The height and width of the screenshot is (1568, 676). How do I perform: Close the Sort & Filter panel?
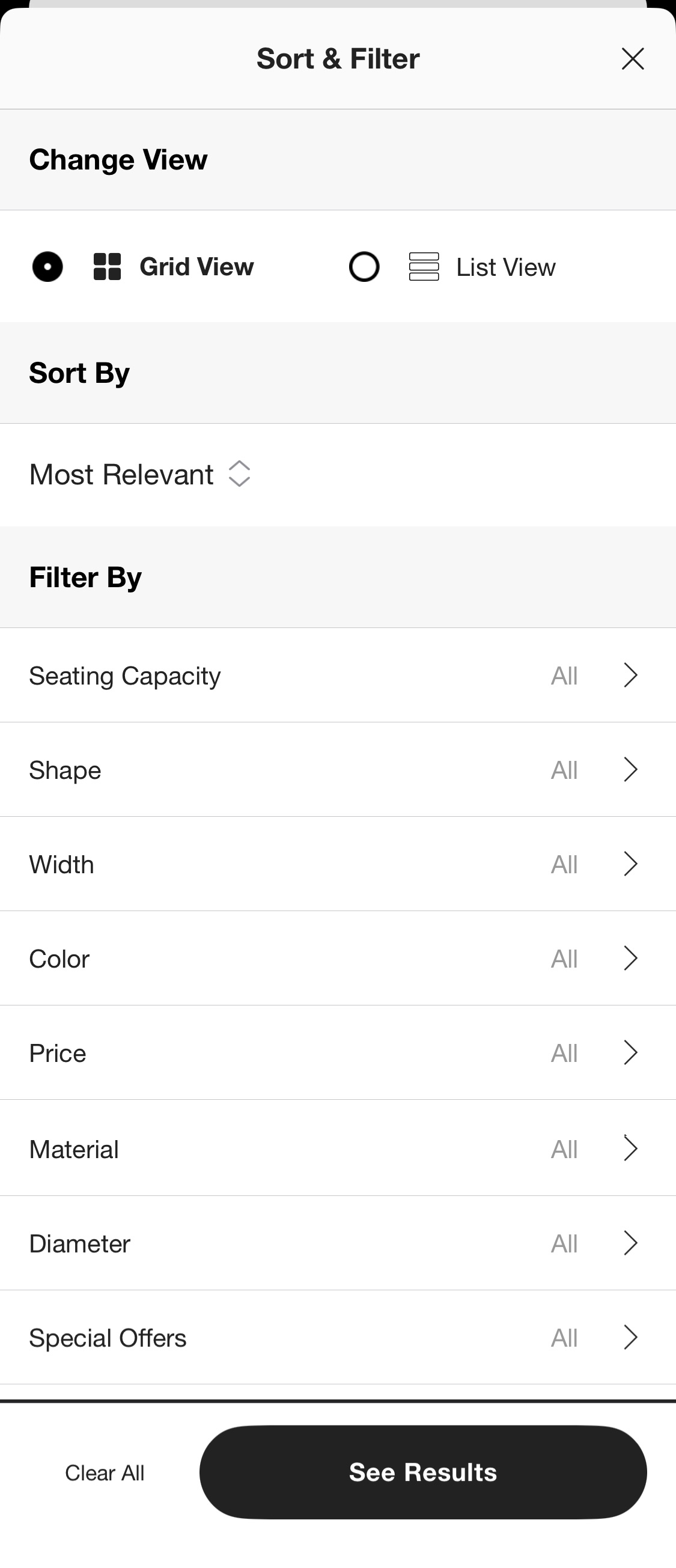click(632, 58)
